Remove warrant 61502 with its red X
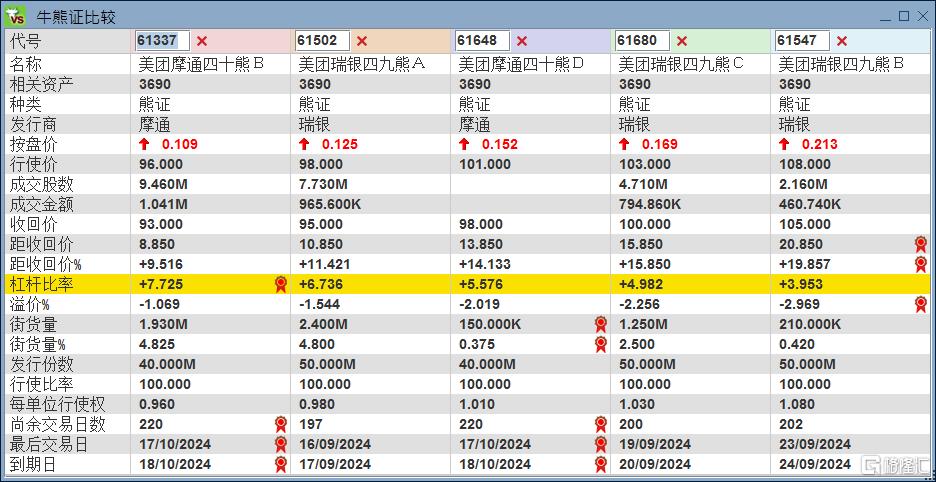936x482 pixels. point(362,41)
